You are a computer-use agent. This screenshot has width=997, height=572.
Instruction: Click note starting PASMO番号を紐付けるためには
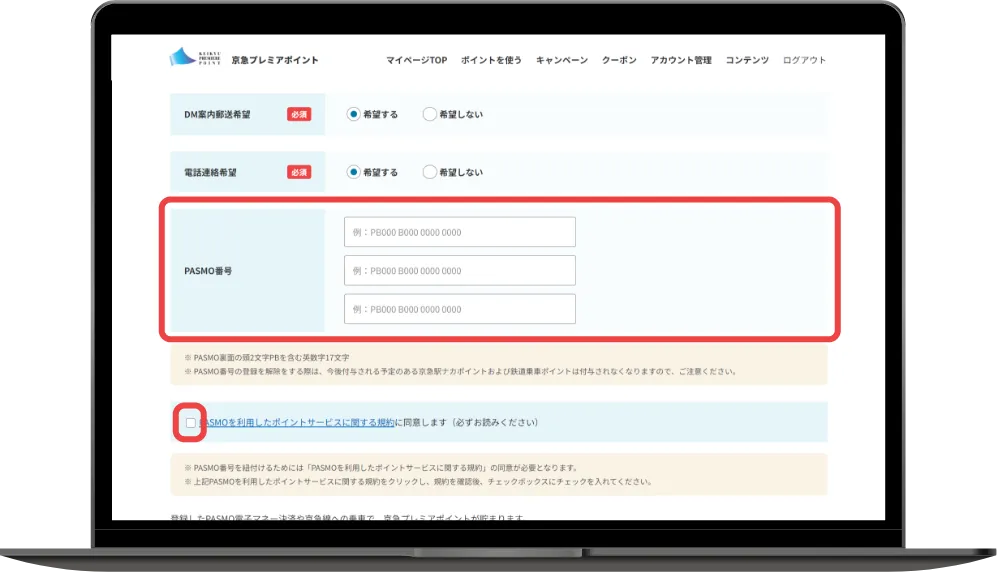(381, 468)
